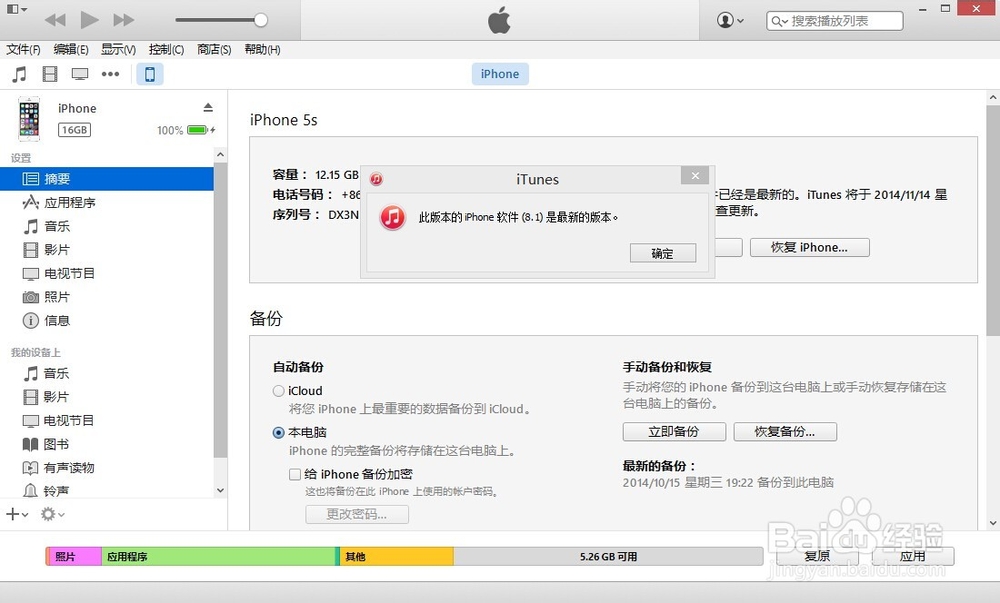This screenshot has height=603, width=1000.
Task: Click sidebar scrollbar up arrow
Action: pyautogui.click(x=221, y=155)
